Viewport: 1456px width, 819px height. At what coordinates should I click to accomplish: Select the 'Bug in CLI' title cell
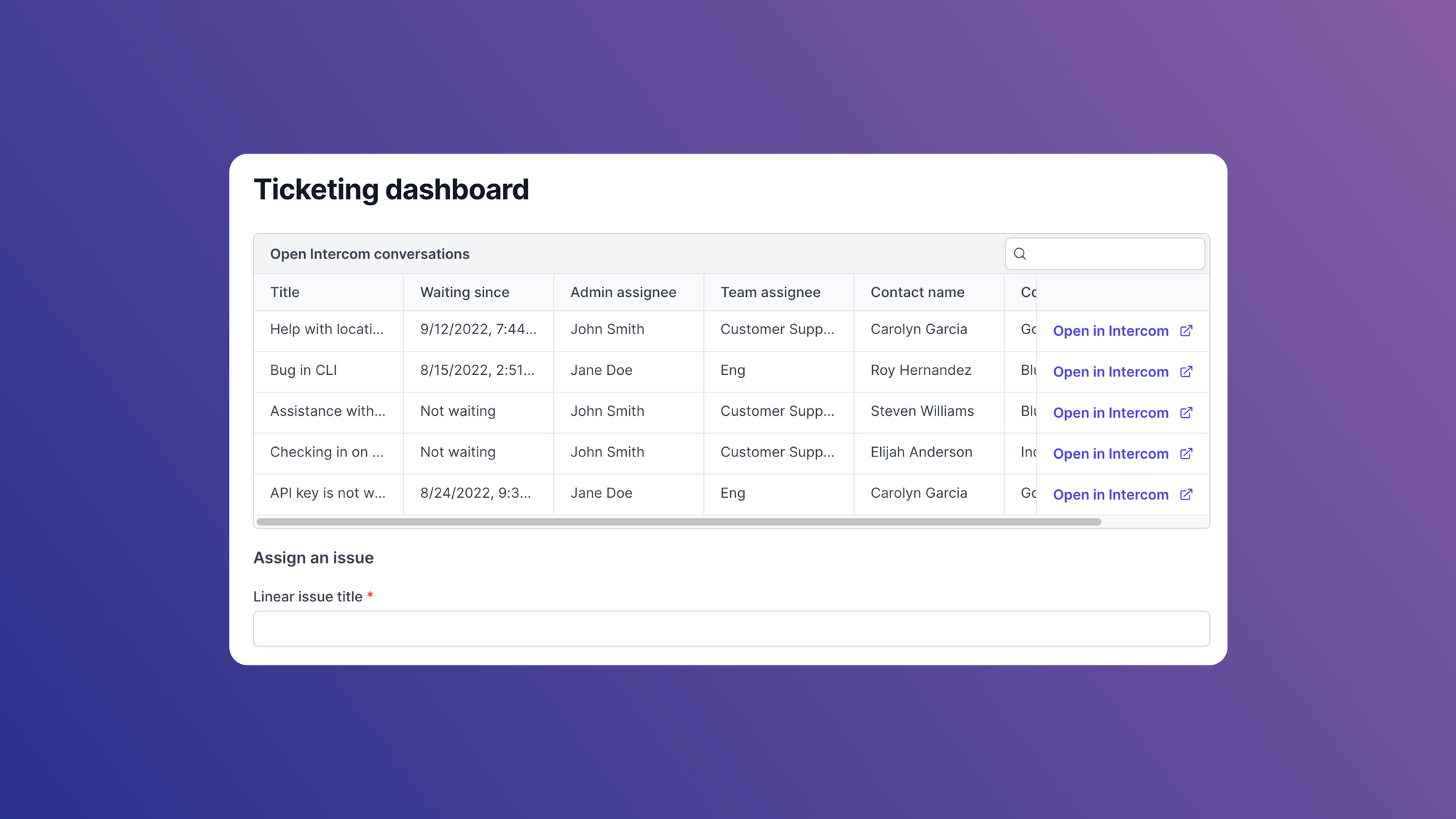click(328, 371)
